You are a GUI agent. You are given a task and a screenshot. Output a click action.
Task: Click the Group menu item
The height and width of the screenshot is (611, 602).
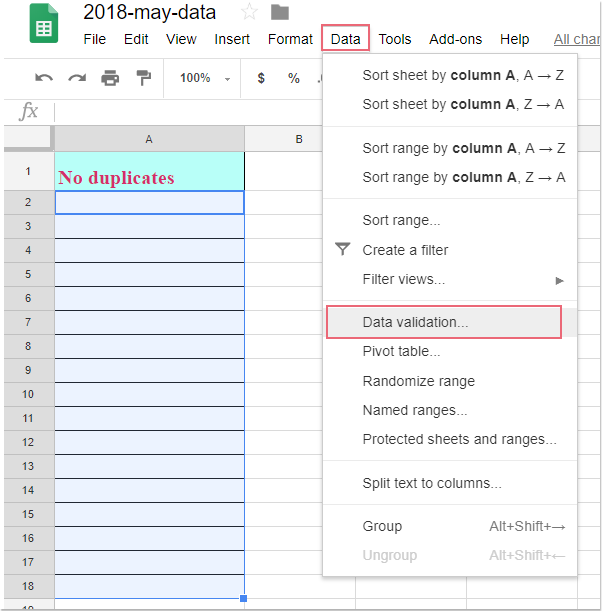click(450, 526)
